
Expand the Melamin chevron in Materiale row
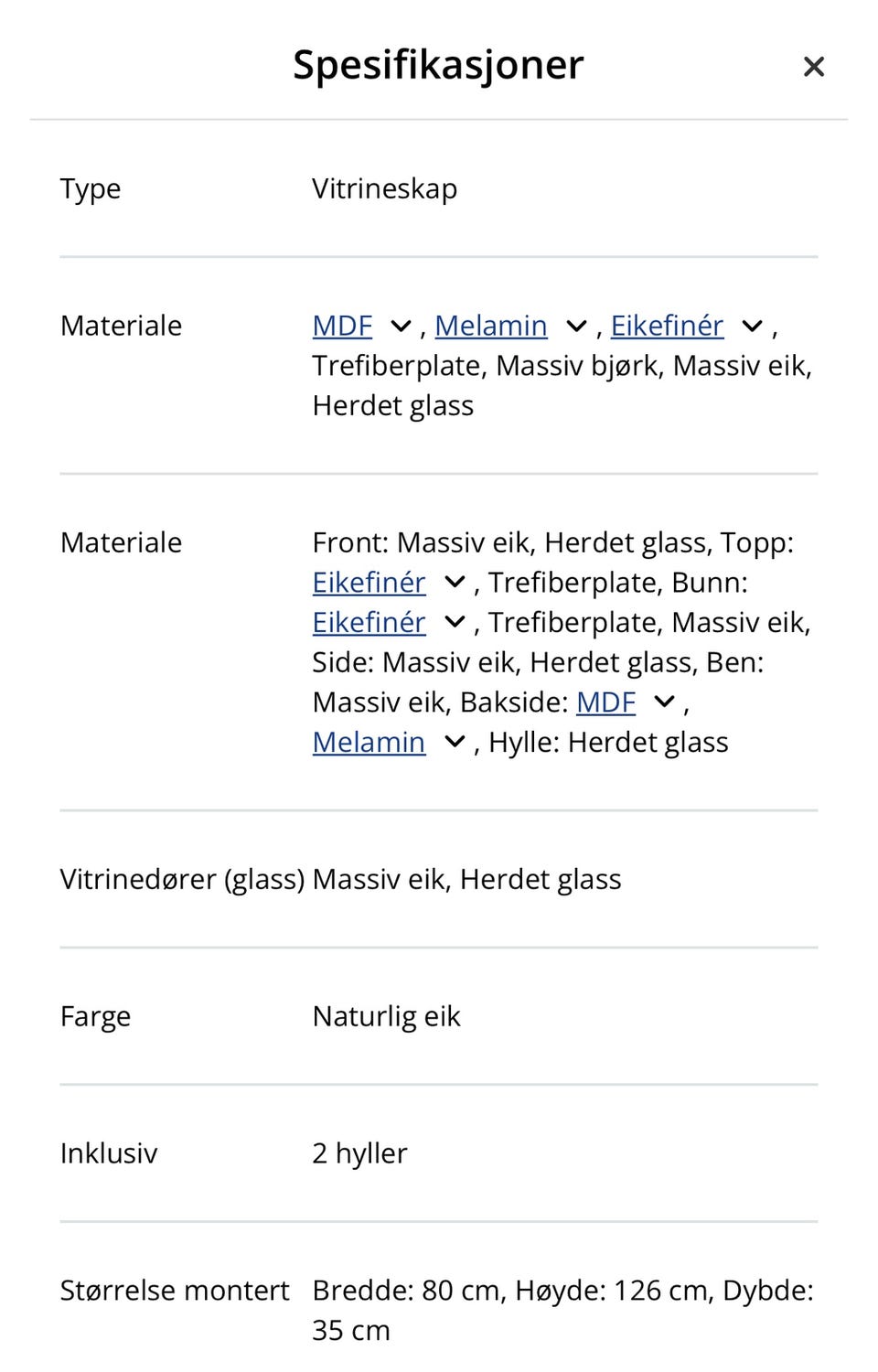point(575,326)
